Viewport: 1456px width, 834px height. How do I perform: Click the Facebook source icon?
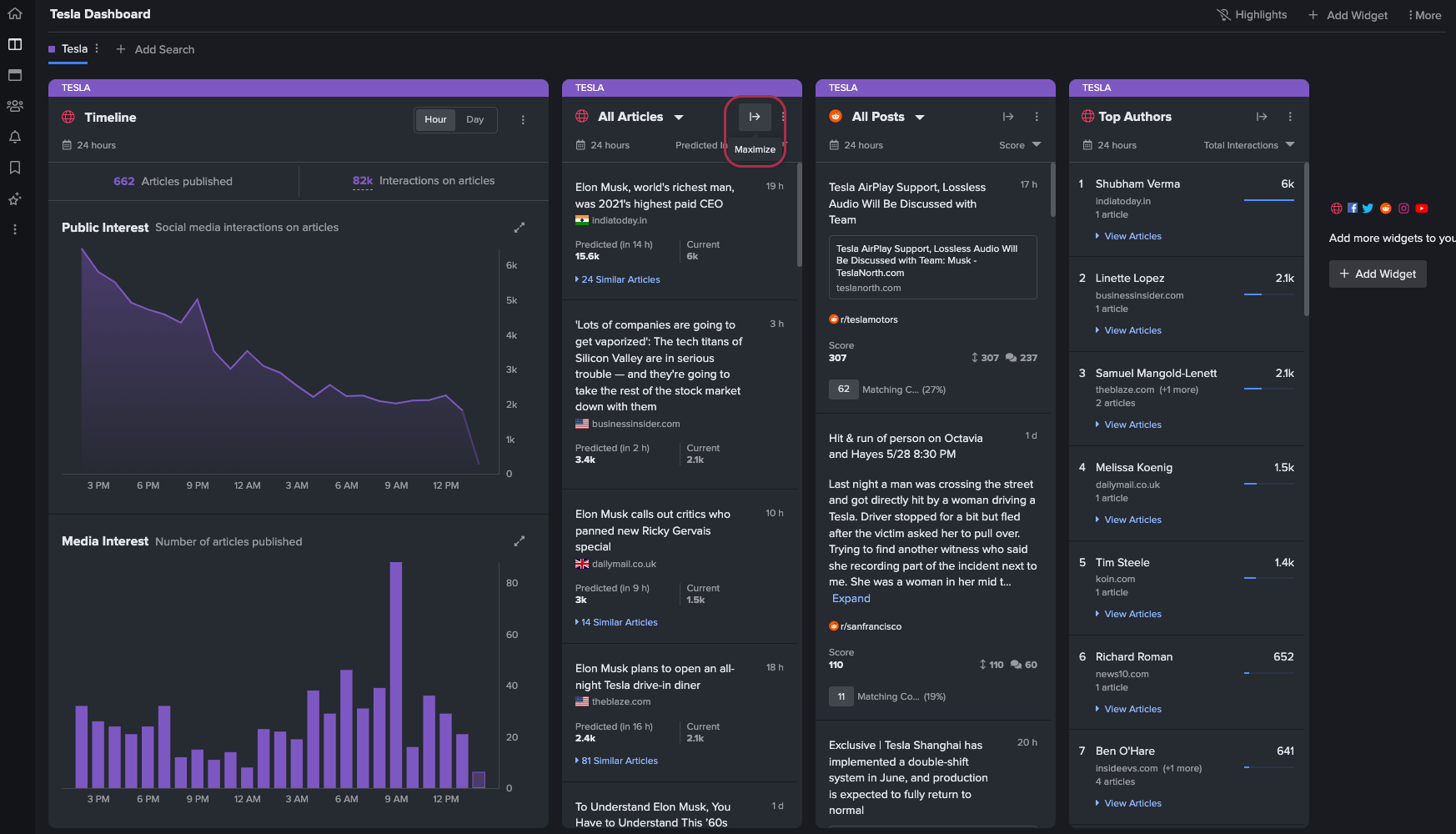pyautogui.click(x=1353, y=208)
